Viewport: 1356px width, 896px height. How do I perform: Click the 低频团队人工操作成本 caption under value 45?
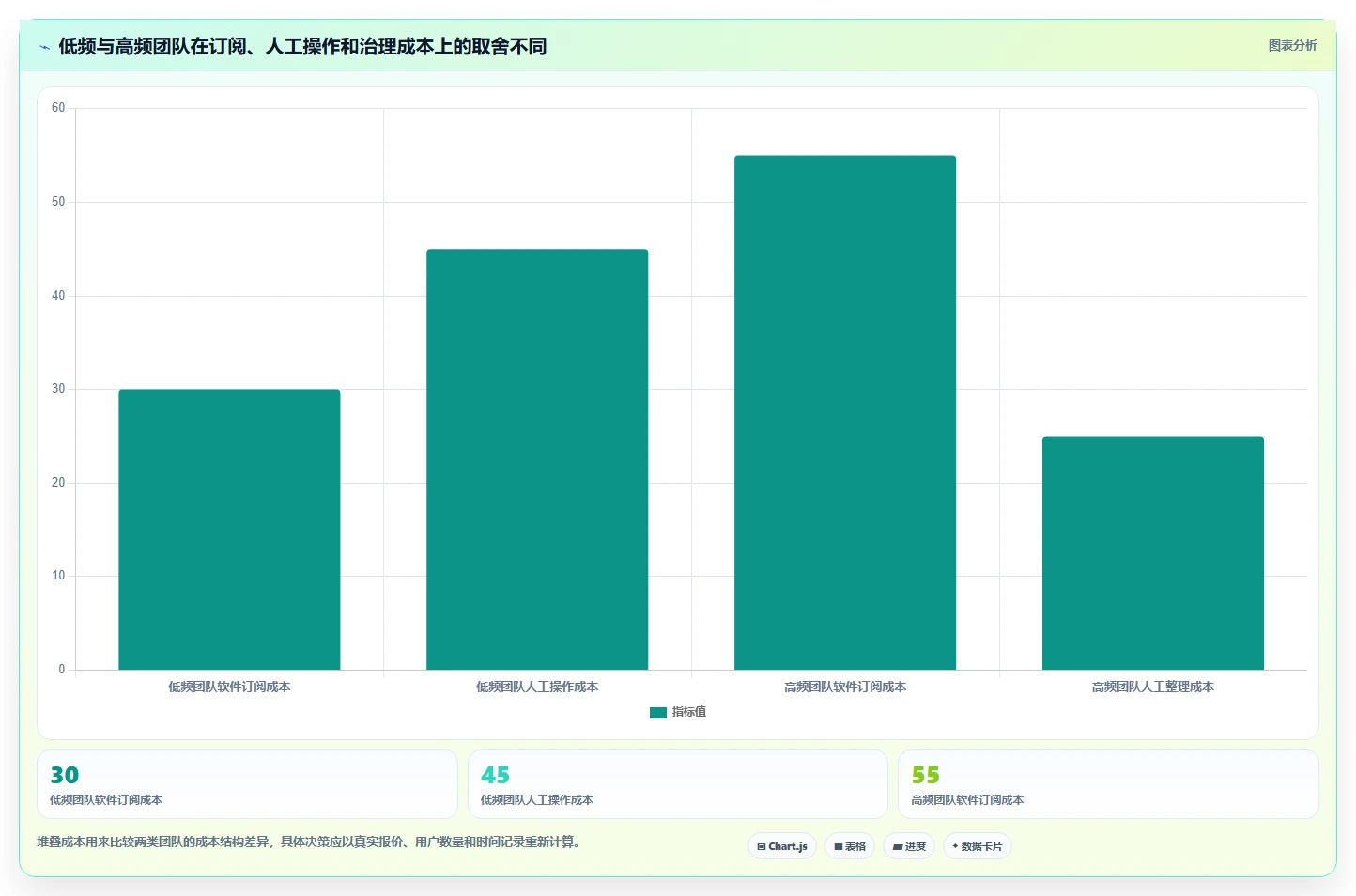[537, 800]
